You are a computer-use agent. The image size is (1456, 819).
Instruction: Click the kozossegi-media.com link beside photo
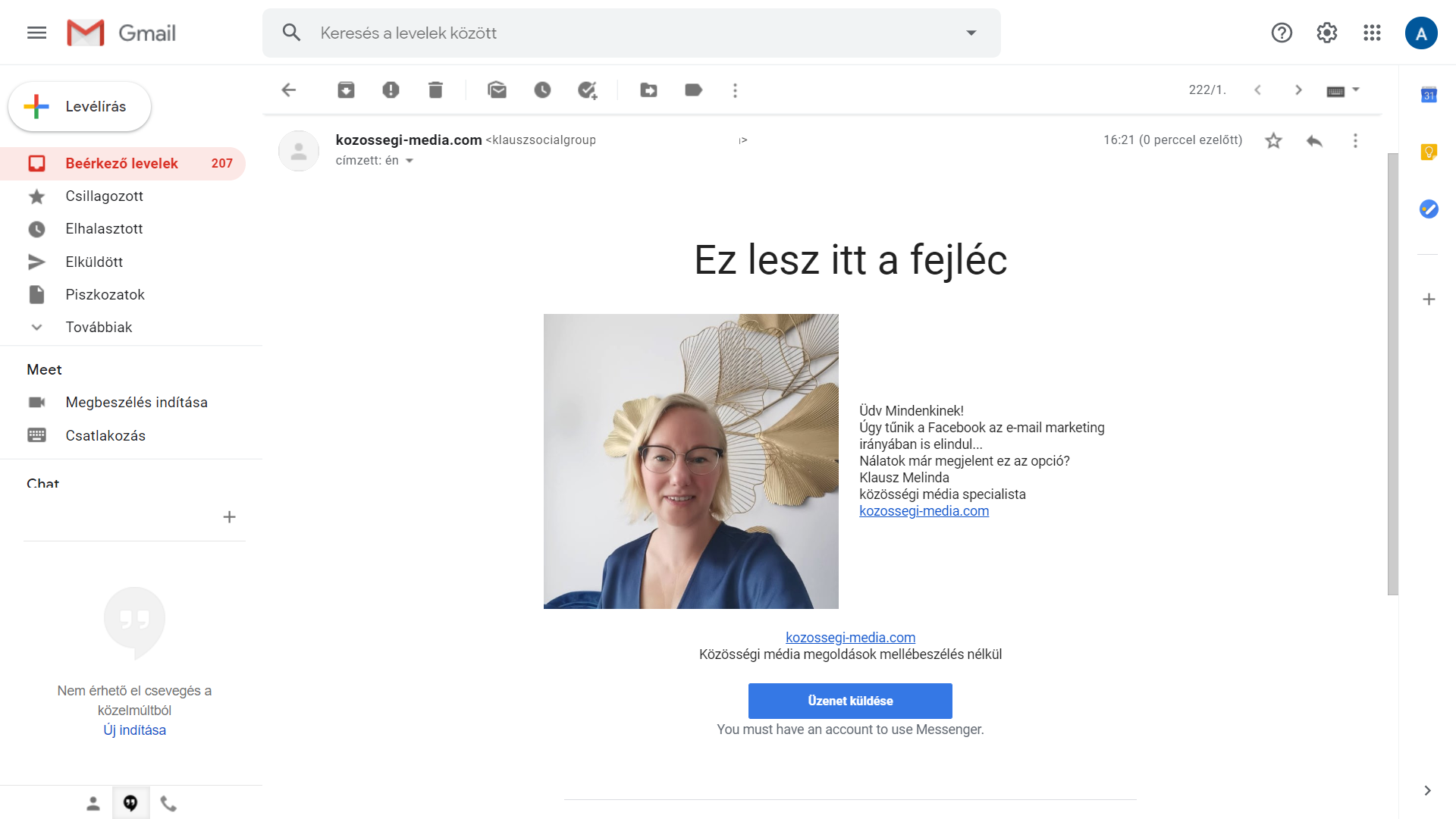(924, 511)
